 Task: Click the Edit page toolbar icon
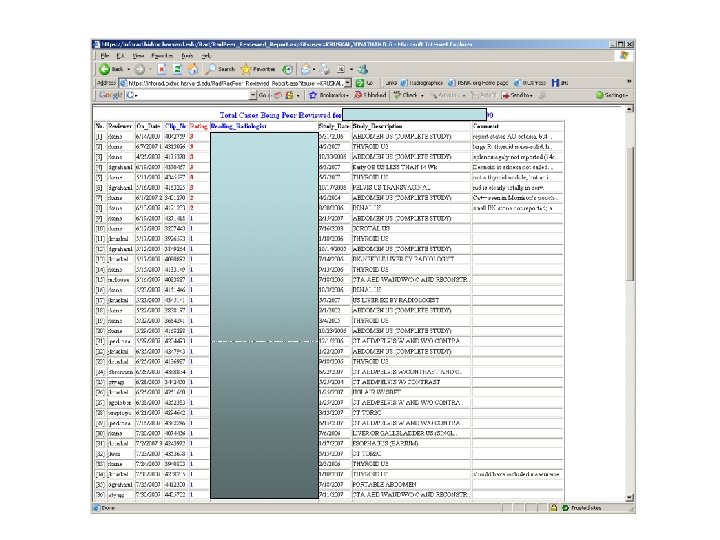[341, 69]
